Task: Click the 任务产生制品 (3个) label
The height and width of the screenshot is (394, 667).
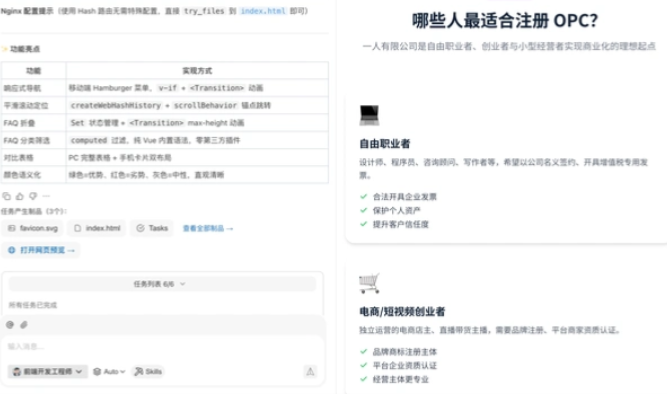Action: 34,211
